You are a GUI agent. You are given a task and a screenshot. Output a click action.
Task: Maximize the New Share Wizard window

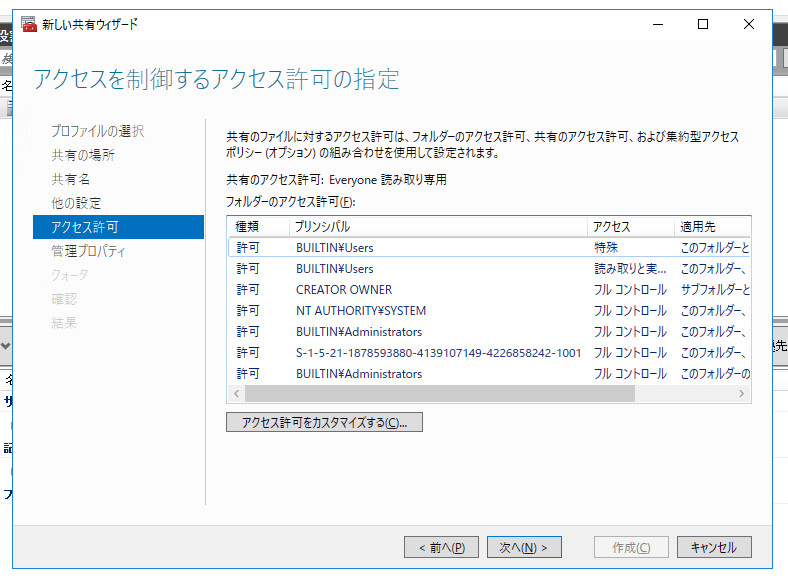(703, 24)
